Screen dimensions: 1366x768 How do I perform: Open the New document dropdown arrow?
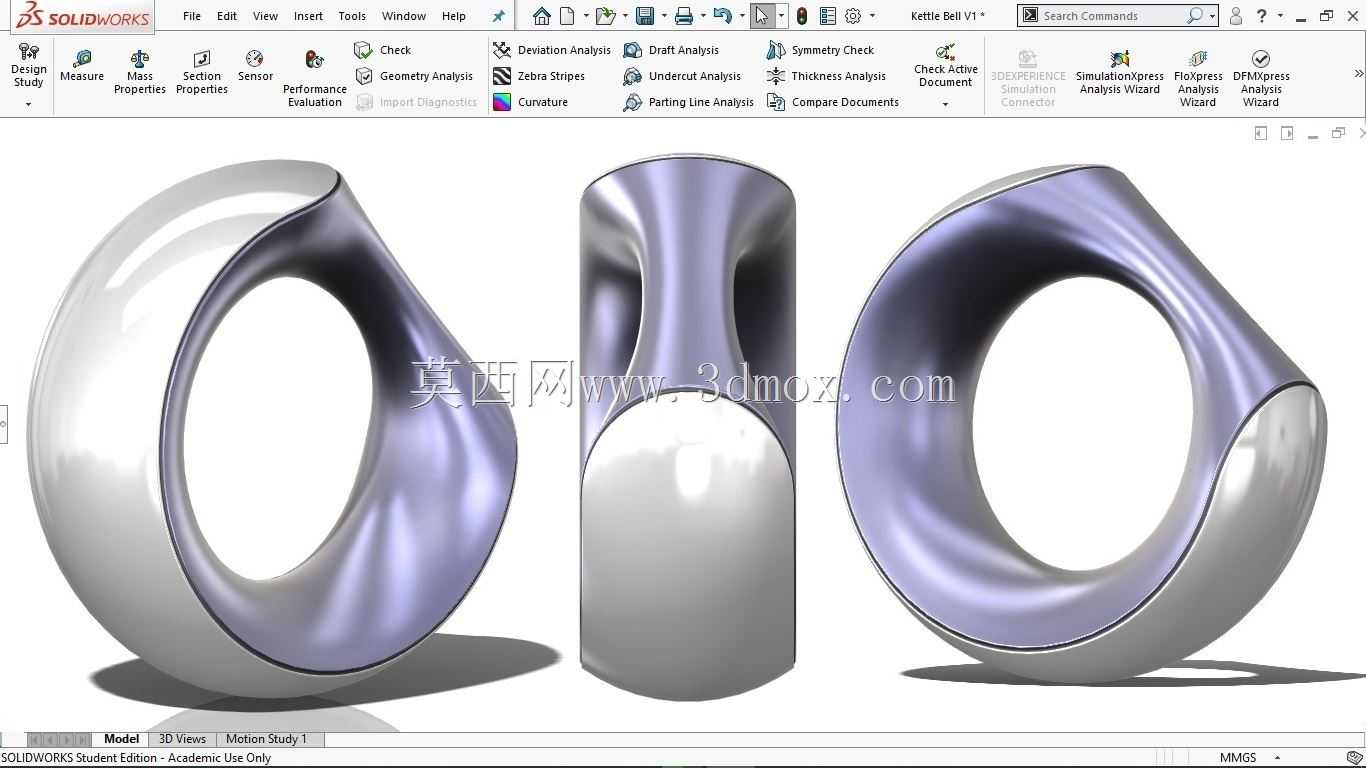585,16
